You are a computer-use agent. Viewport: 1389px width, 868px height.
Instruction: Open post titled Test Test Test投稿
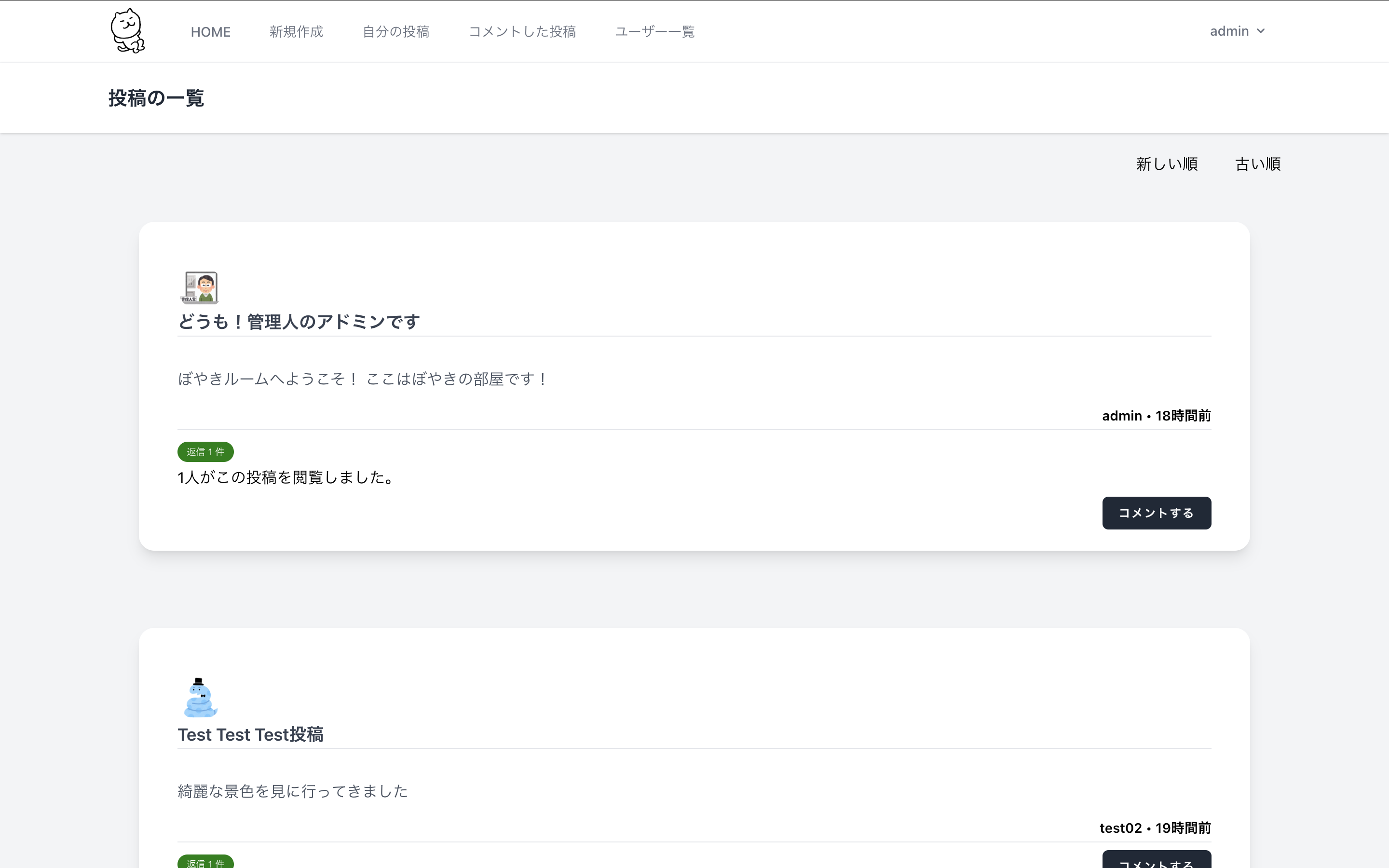[251, 735]
